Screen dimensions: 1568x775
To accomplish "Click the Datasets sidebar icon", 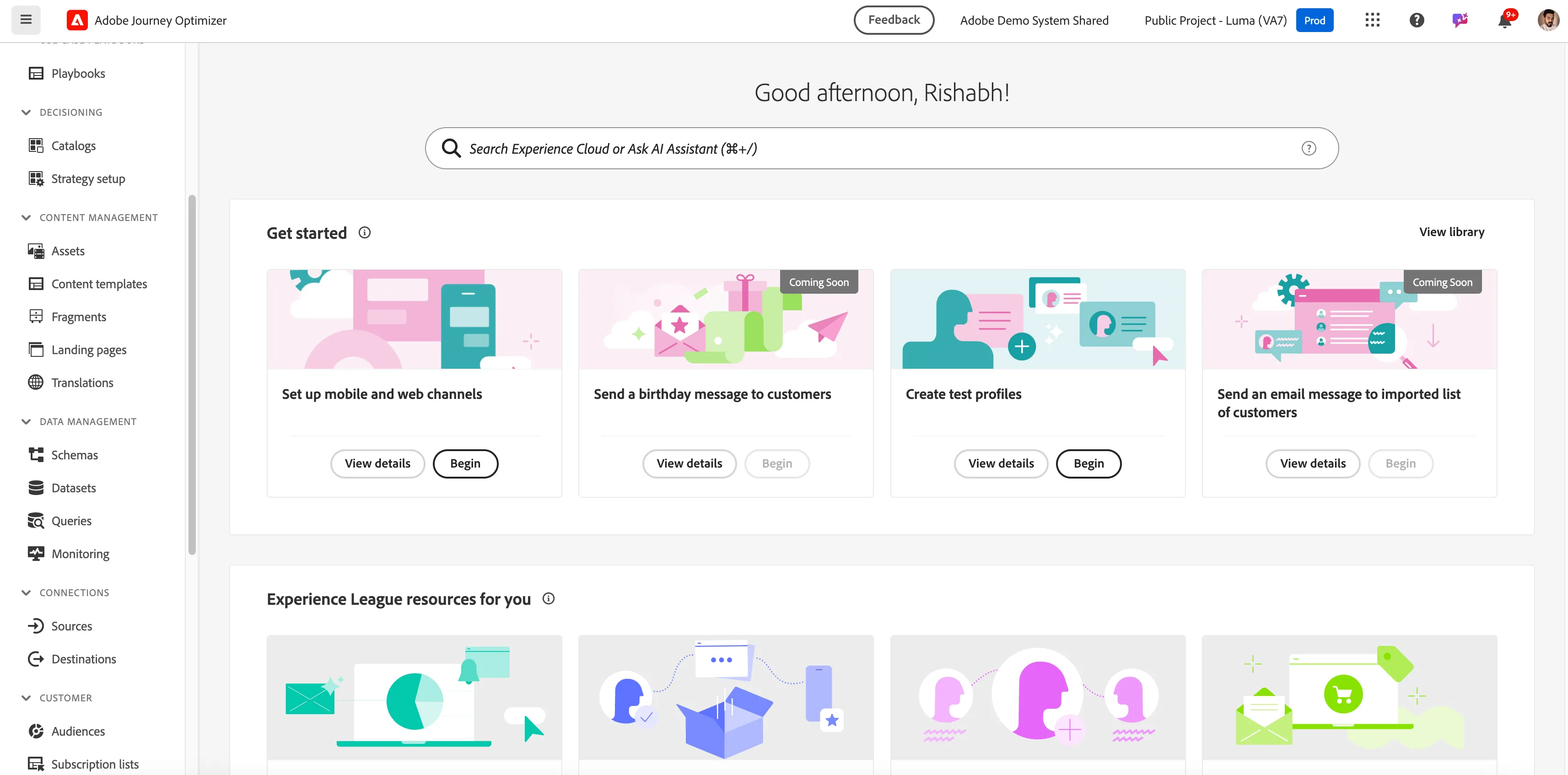I will pyautogui.click(x=36, y=488).
